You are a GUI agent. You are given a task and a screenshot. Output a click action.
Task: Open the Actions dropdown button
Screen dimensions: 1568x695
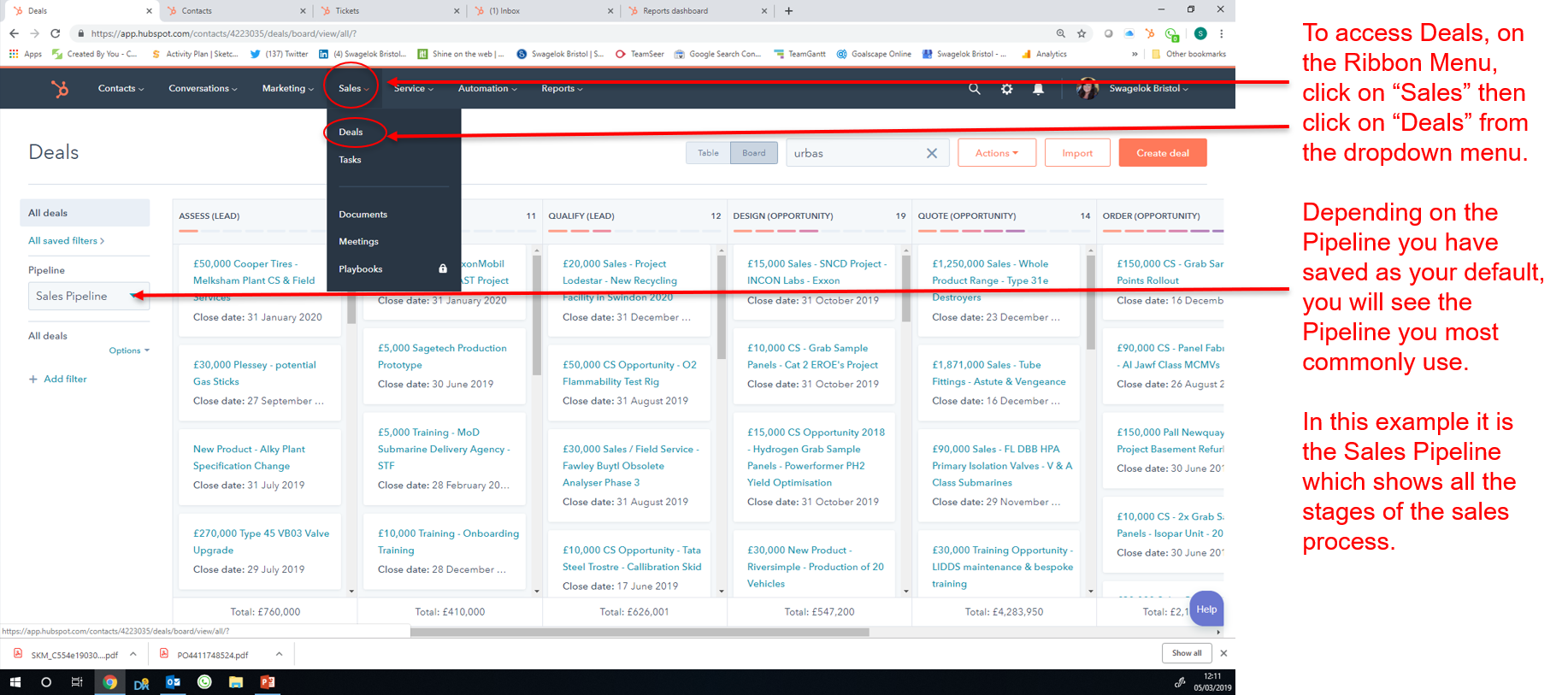coord(997,153)
